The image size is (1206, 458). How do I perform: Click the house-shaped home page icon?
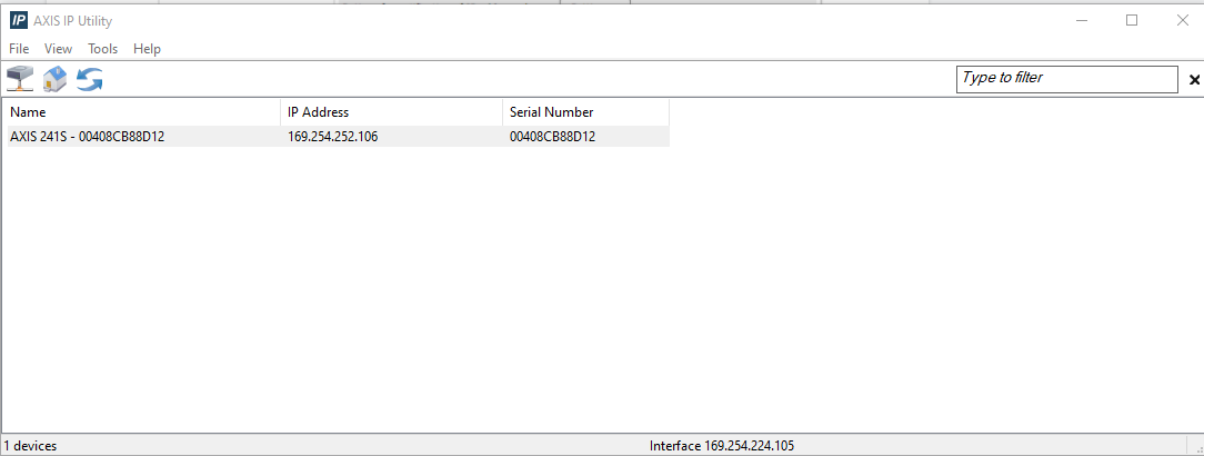(55, 79)
